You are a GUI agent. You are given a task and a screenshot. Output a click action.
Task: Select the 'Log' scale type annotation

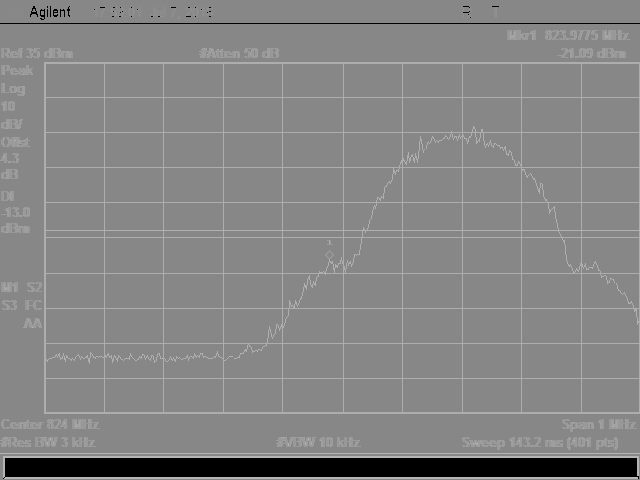(x=13, y=89)
